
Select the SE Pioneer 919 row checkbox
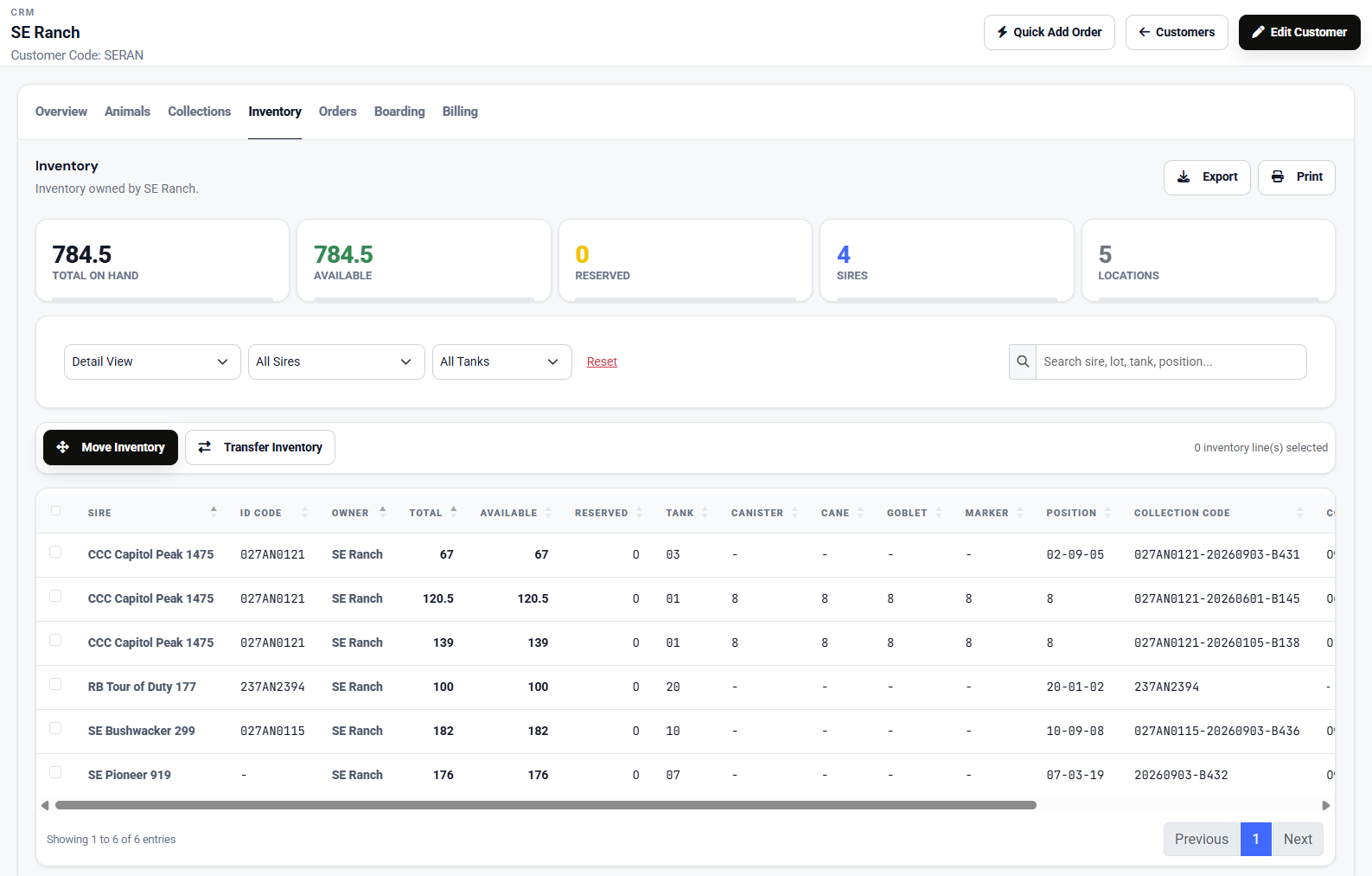56,772
